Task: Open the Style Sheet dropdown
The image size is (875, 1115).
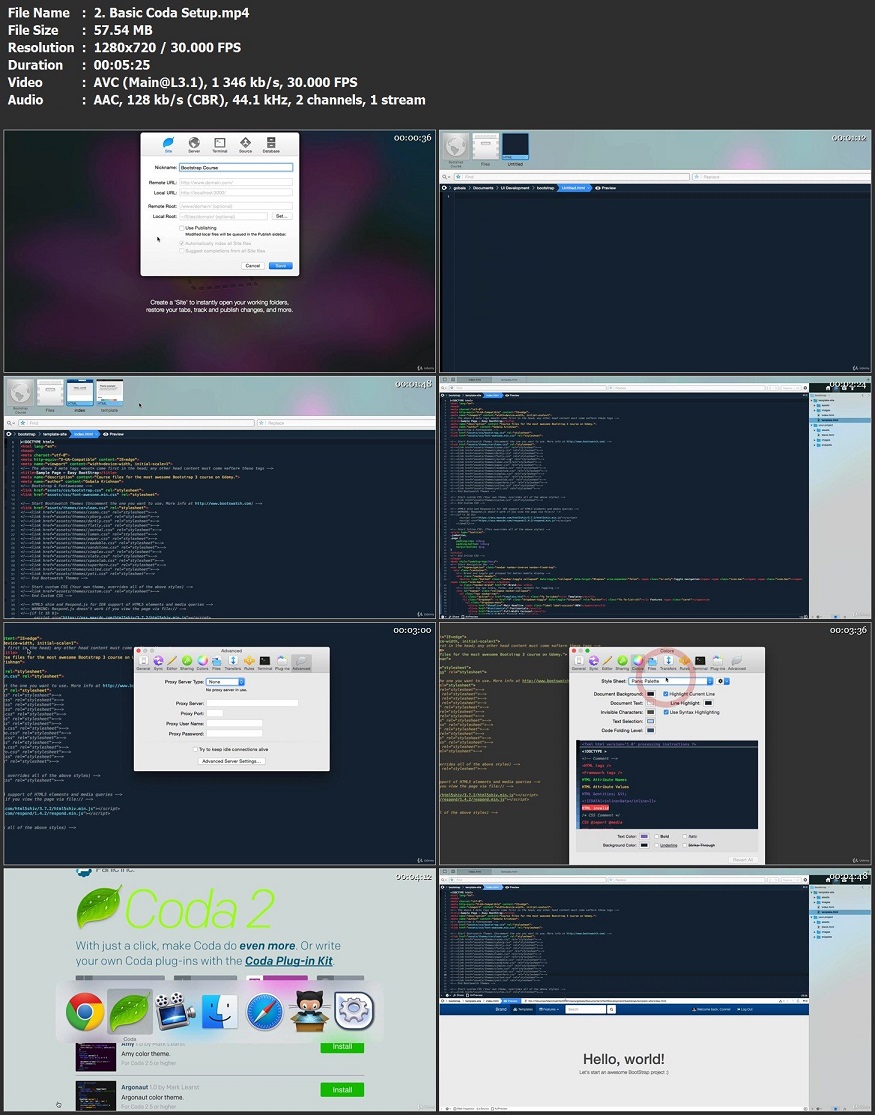Action: click(x=670, y=681)
